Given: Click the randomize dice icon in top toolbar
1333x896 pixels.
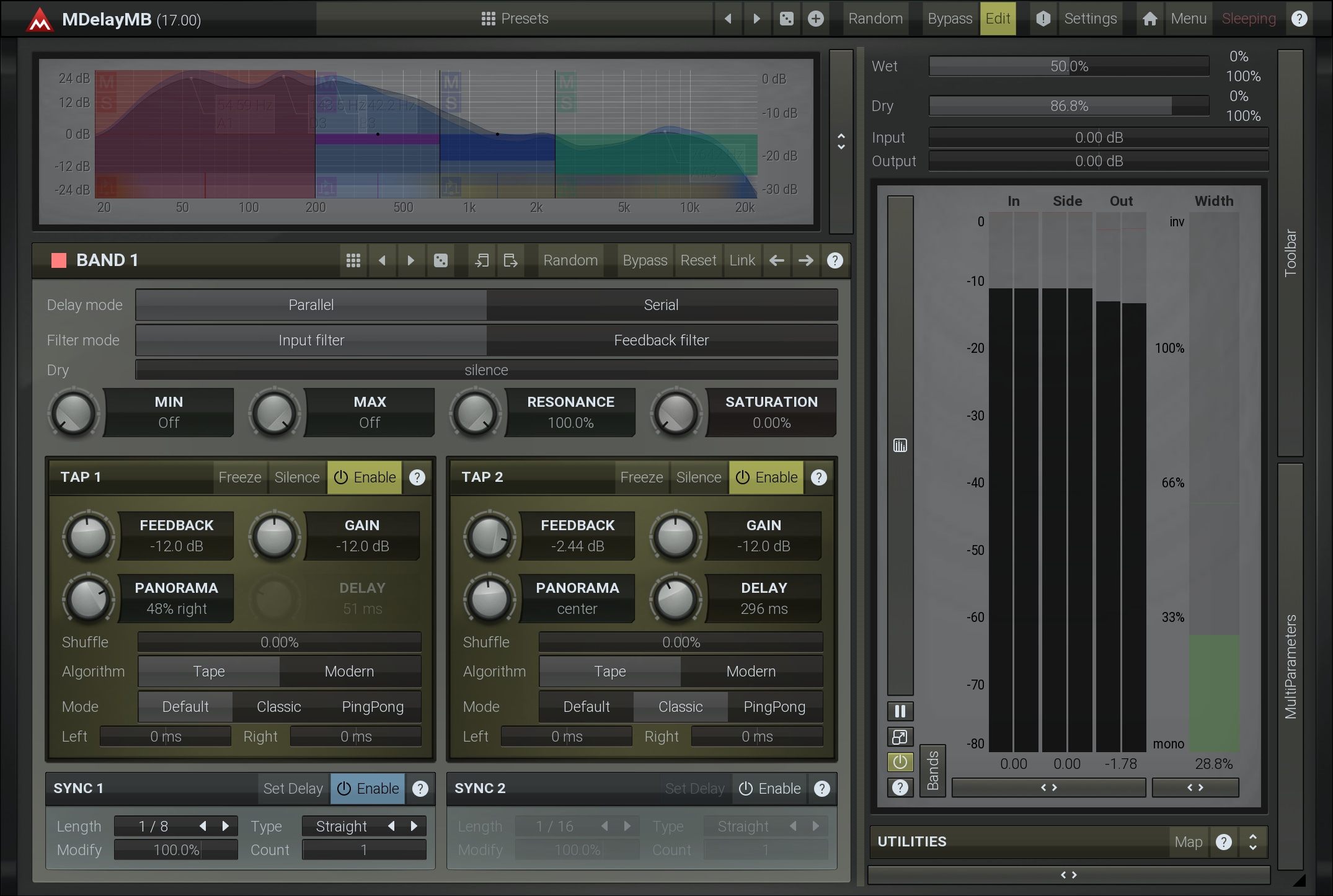Looking at the screenshot, I should tap(786, 19).
